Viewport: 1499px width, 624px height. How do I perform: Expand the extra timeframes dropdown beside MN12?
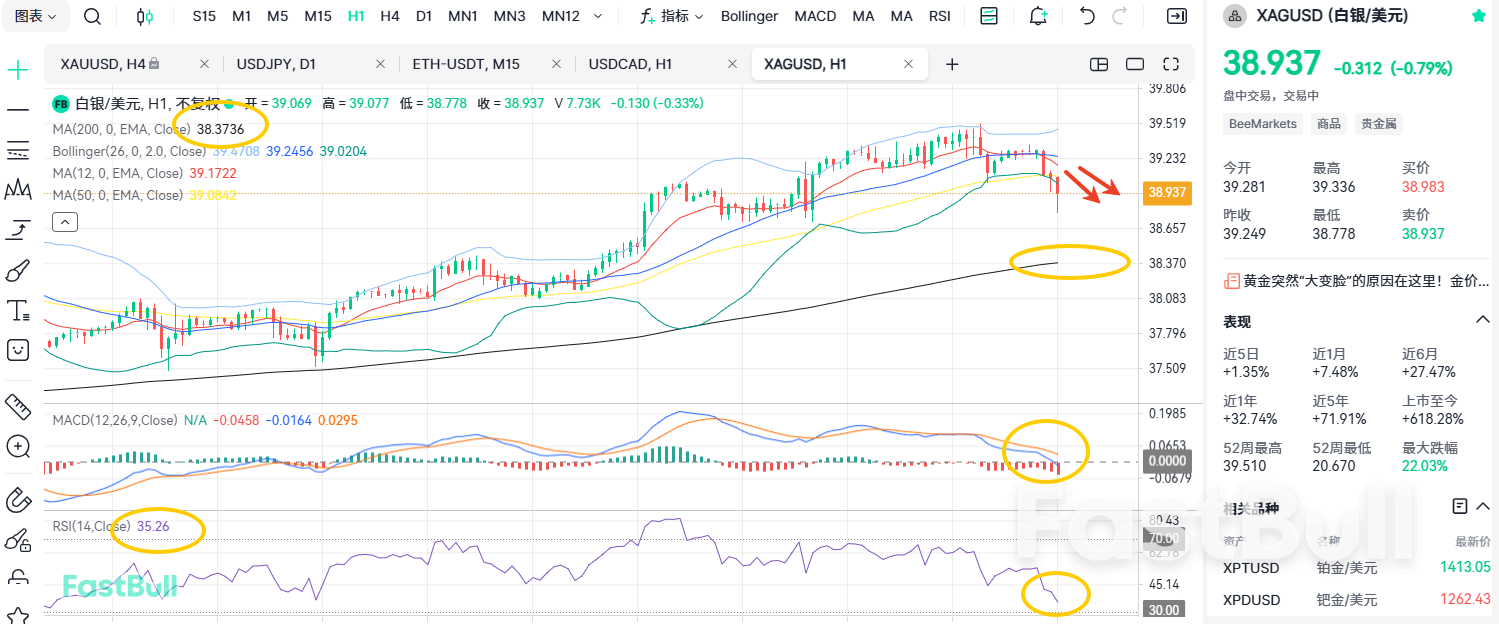[x=597, y=16]
